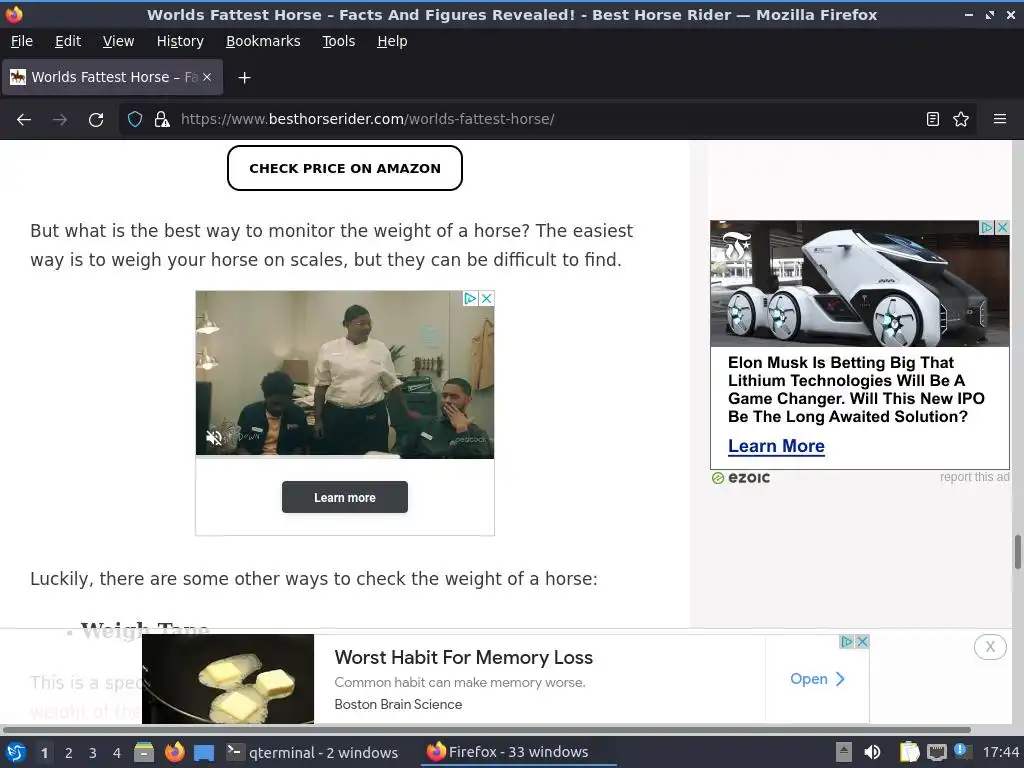Follow the Learn More link in sidebar ad
The image size is (1024, 768).
coord(776,446)
